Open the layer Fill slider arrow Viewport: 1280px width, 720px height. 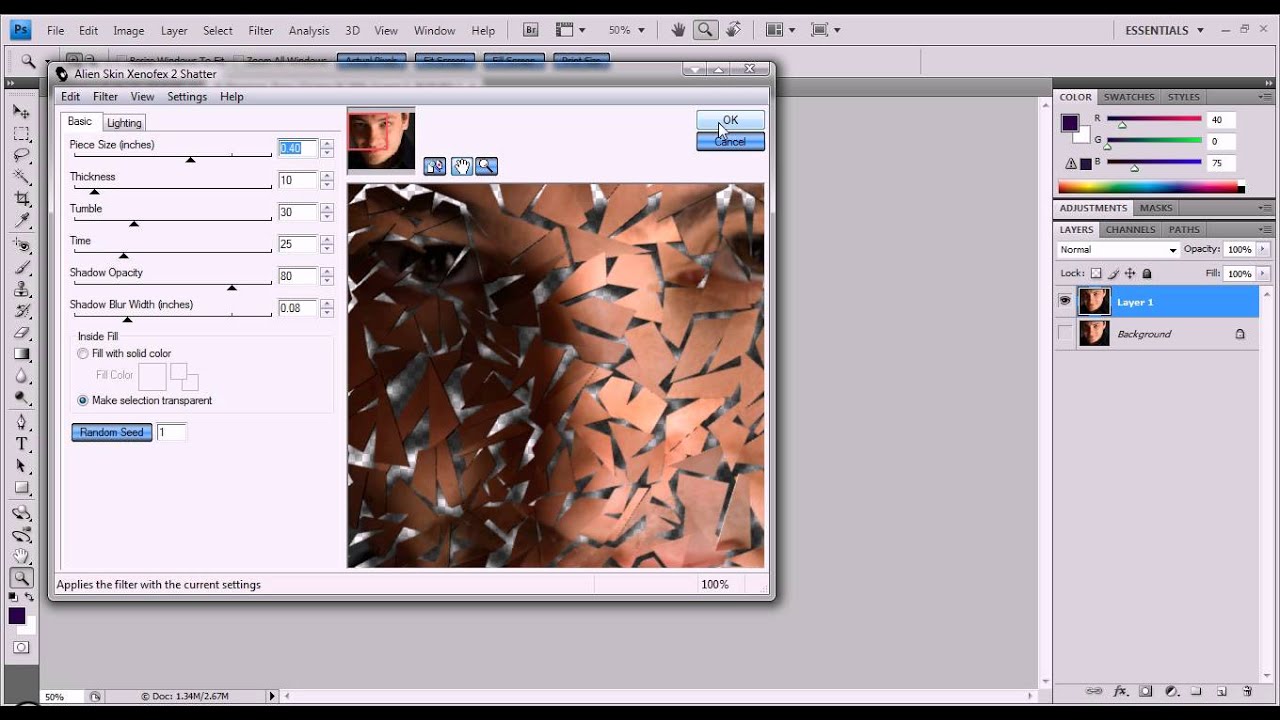pyautogui.click(x=1264, y=273)
